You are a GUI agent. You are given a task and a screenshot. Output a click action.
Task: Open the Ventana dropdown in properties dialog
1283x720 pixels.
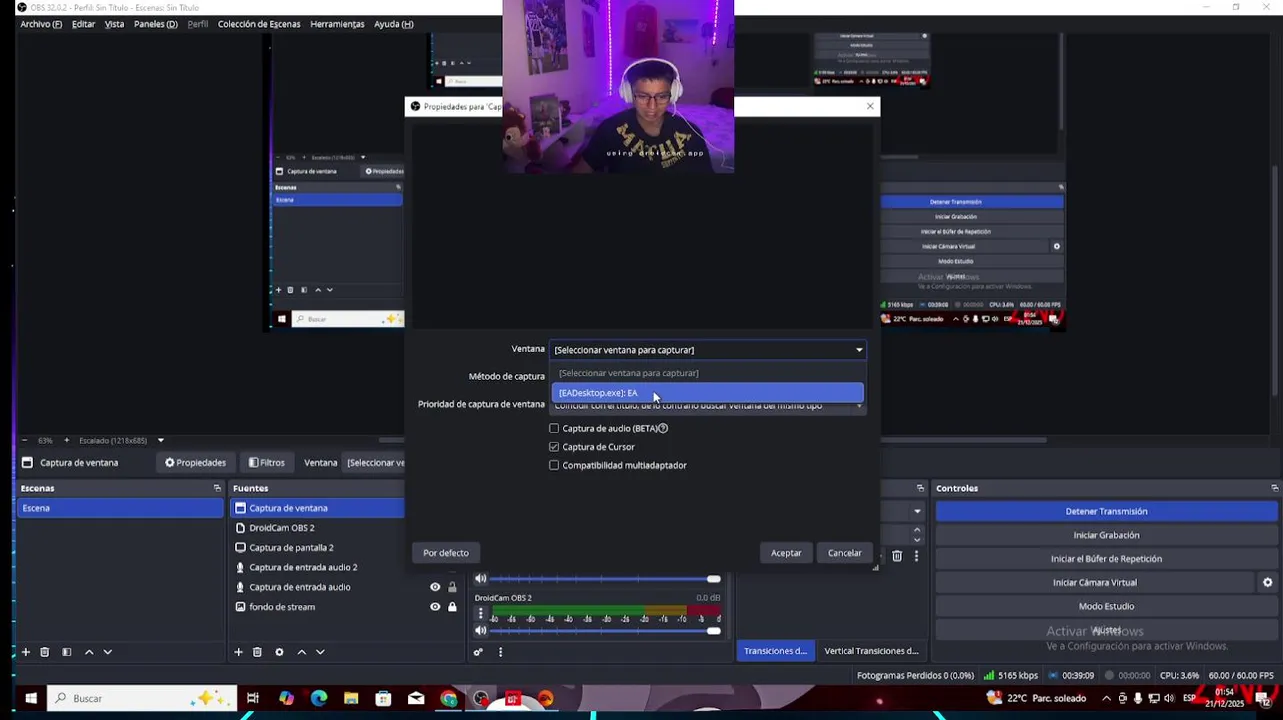click(707, 350)
